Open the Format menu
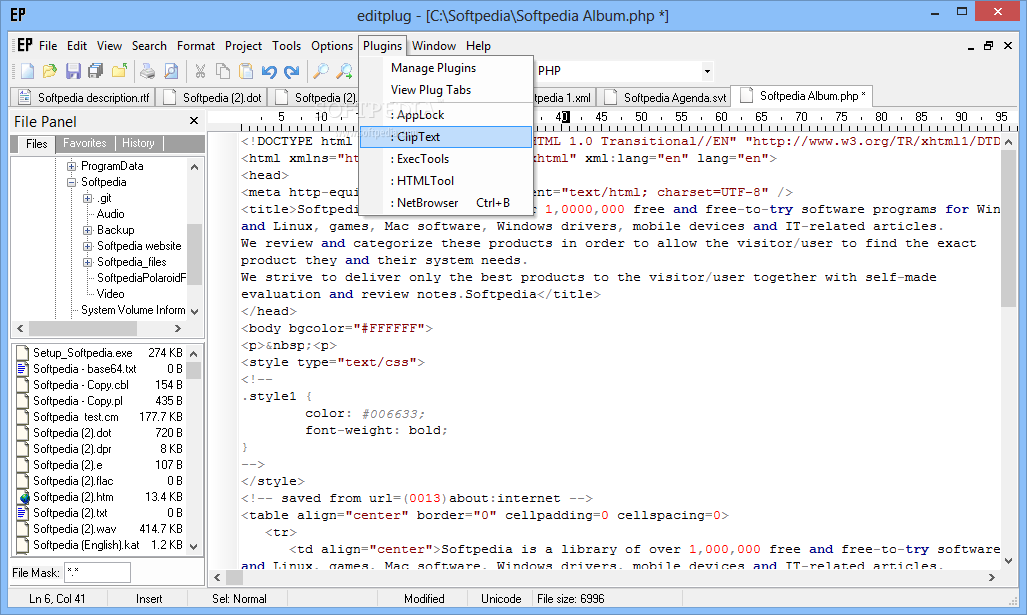Image resolution: width=1027 pixels, height=615 pixels. (196, 46)
